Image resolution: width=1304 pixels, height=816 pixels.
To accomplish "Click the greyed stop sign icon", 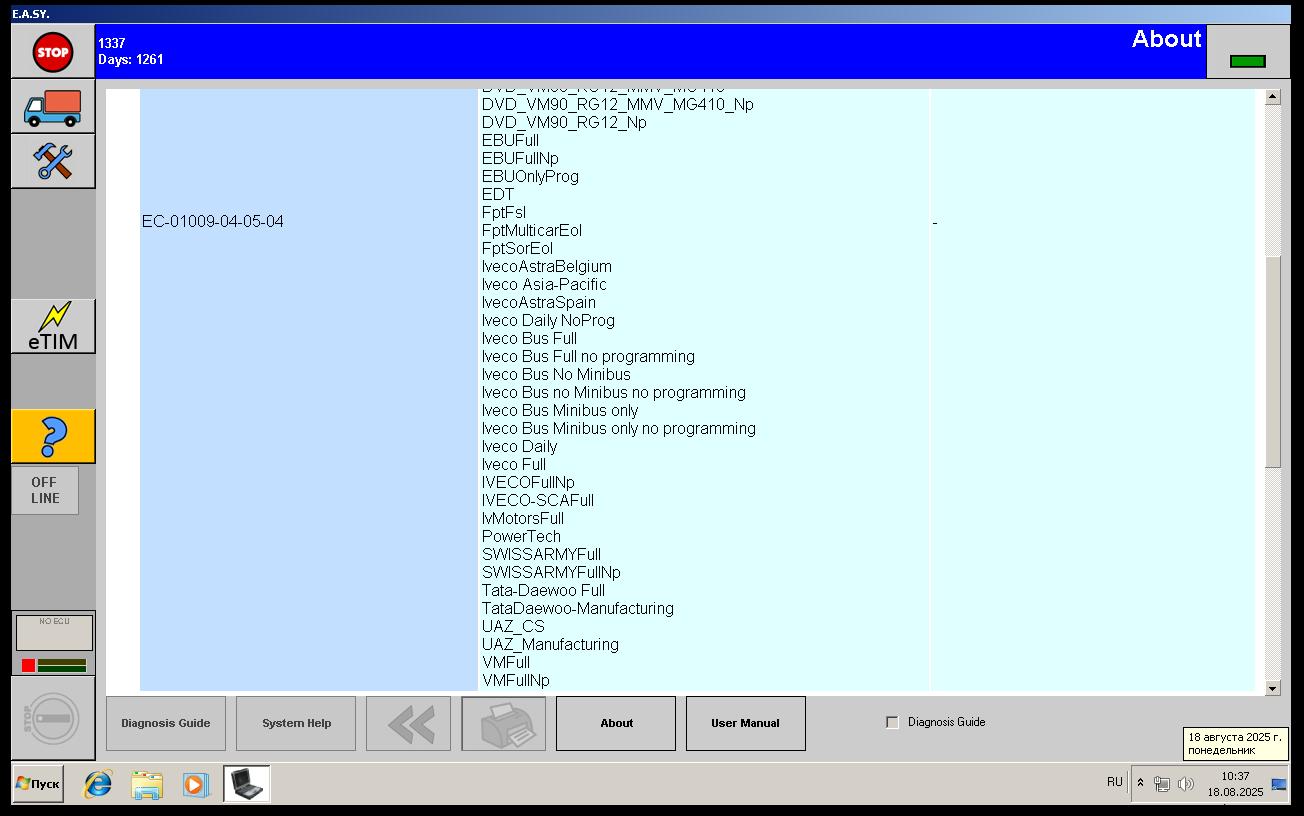I will pos(53,718).
